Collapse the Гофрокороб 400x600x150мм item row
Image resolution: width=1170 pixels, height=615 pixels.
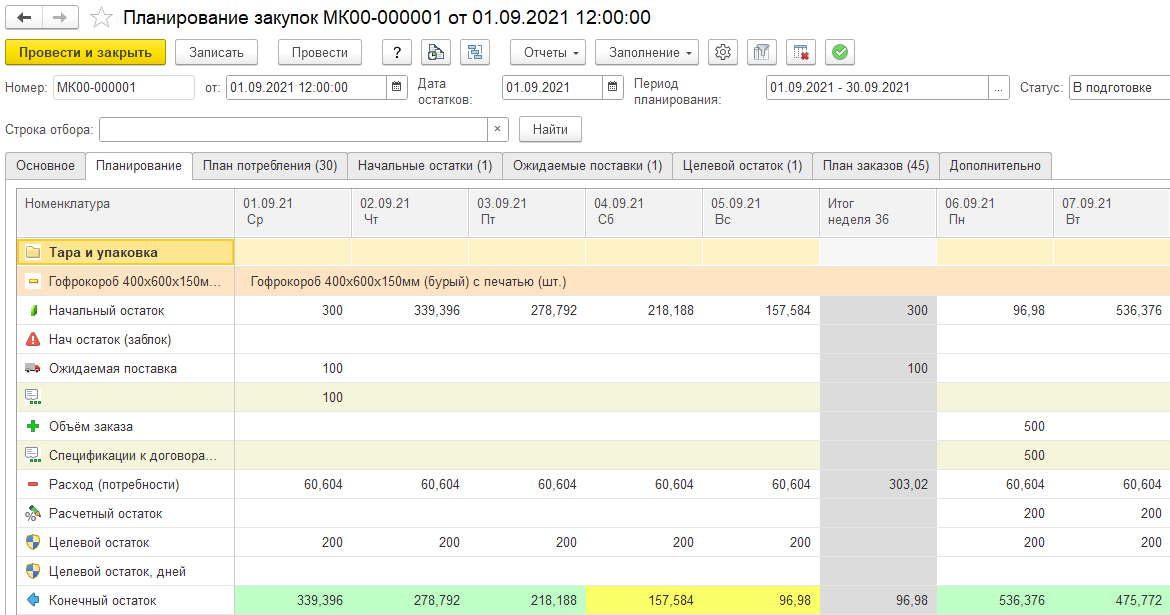[33, 281]
